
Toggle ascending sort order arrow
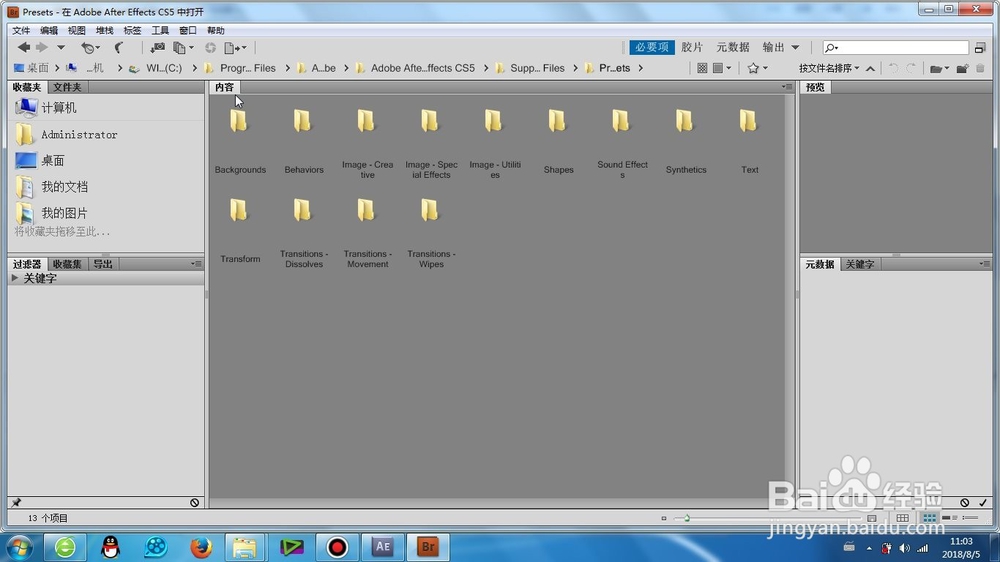(871, 68)
